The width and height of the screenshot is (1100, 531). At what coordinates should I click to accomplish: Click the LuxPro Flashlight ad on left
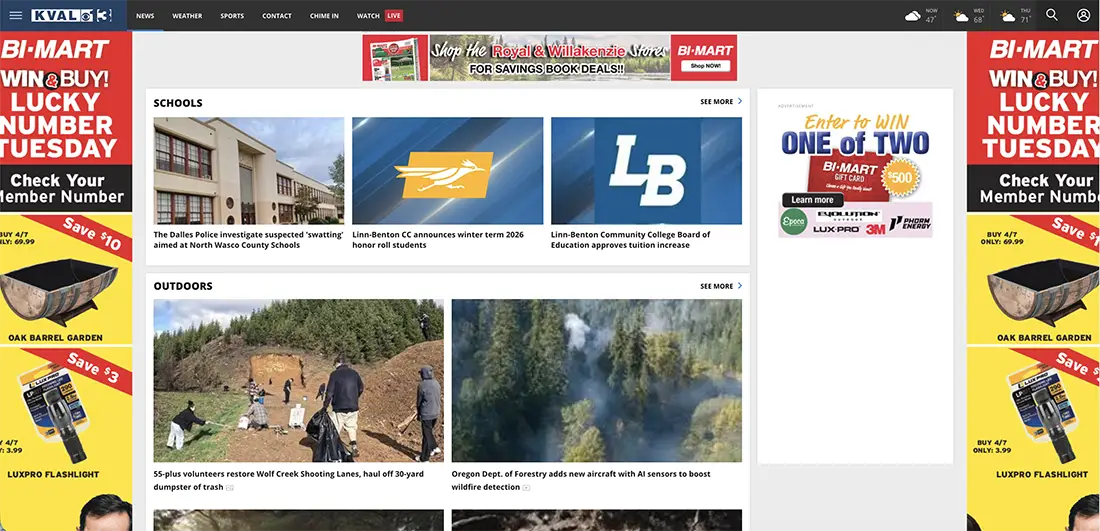pos(66,414)
